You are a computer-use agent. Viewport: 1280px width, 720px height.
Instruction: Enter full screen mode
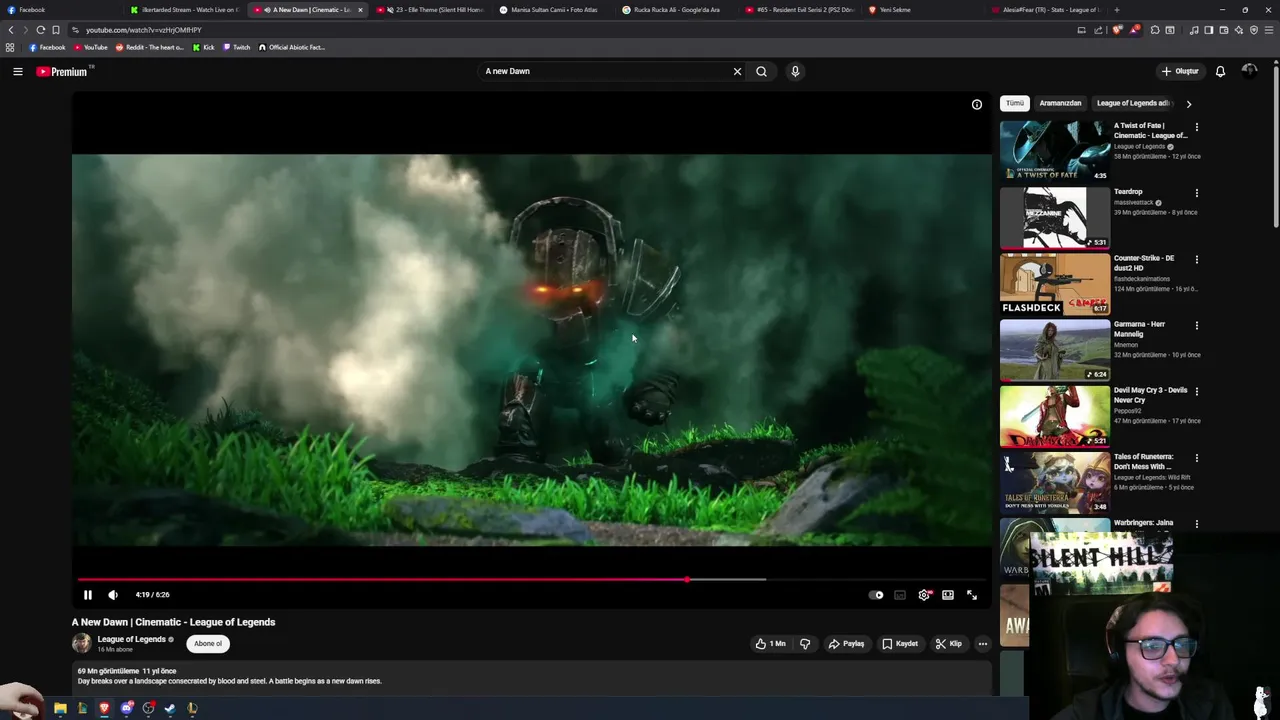(x=972, y=595)
